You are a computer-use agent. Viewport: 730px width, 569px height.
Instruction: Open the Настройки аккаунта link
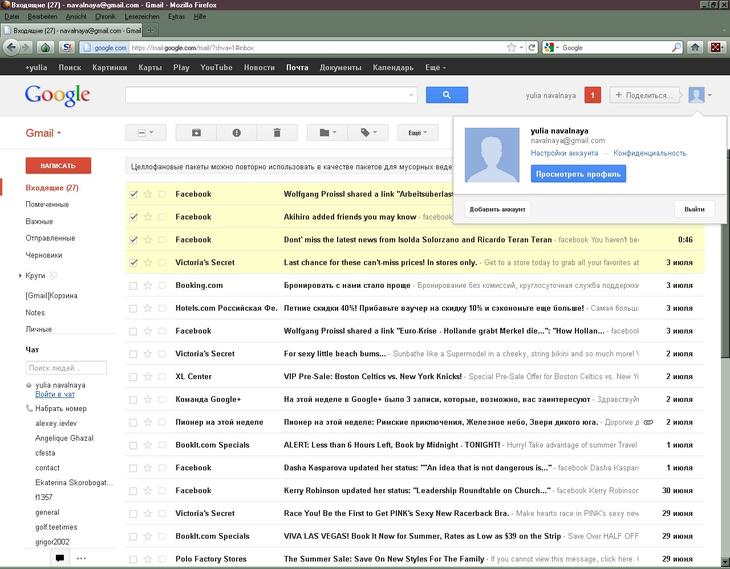[564, 153]
